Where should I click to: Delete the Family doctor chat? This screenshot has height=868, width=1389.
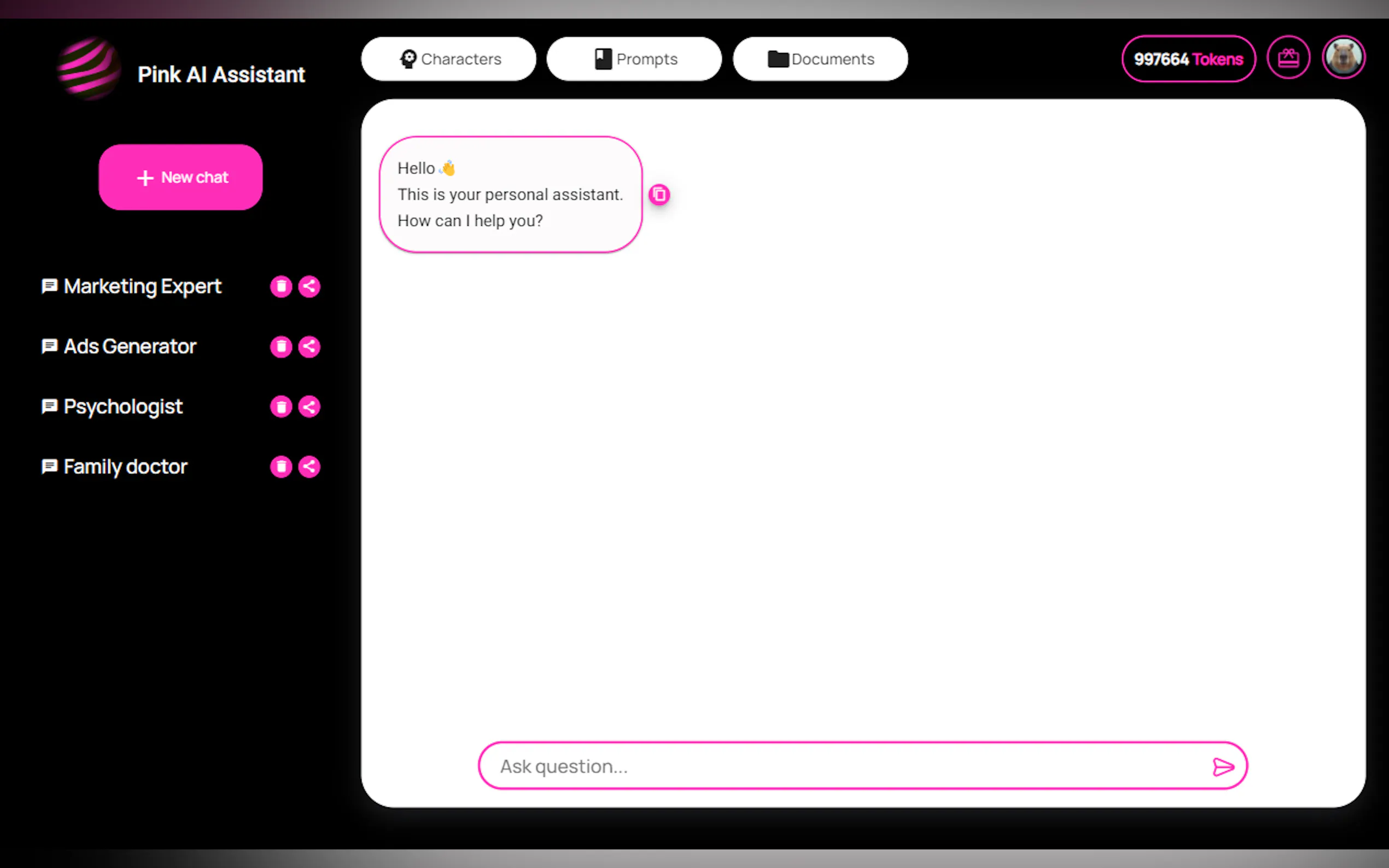tap(281, 466)
